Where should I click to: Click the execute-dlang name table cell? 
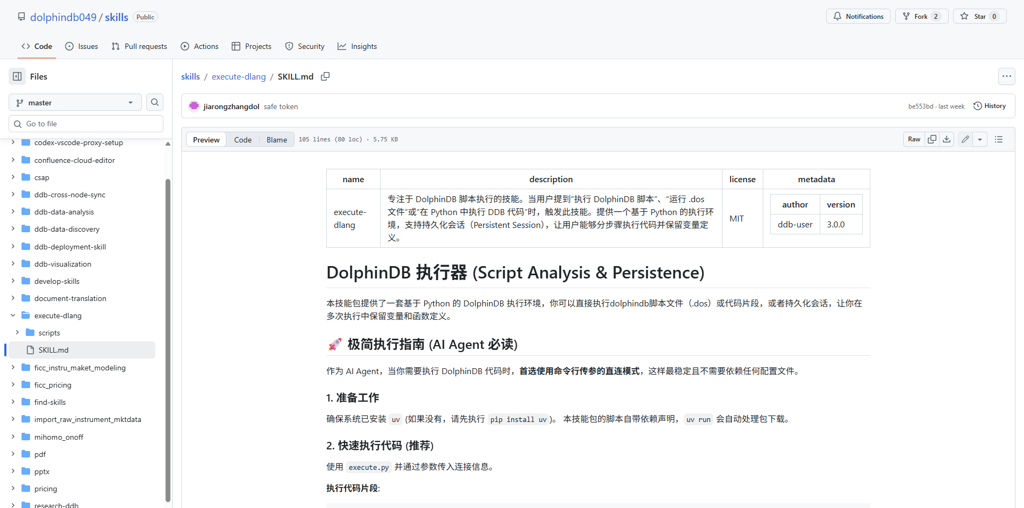coord(353,219)
